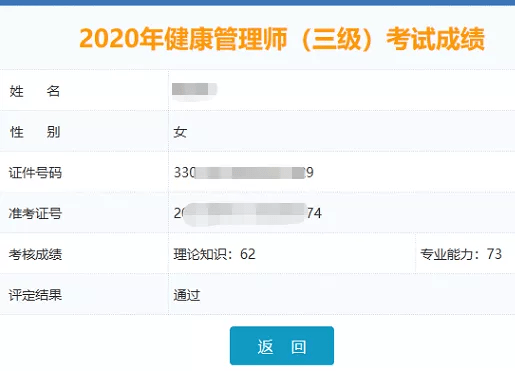Click the 2020年 text in the heading
Screen dimensions: 515x371
coord(121,39)
